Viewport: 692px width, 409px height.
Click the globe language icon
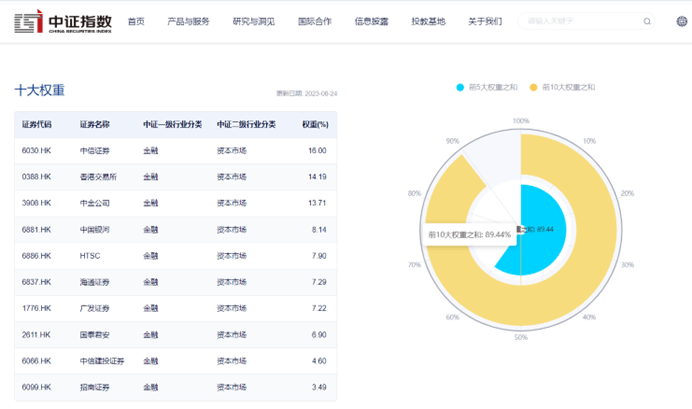point(682,21)
